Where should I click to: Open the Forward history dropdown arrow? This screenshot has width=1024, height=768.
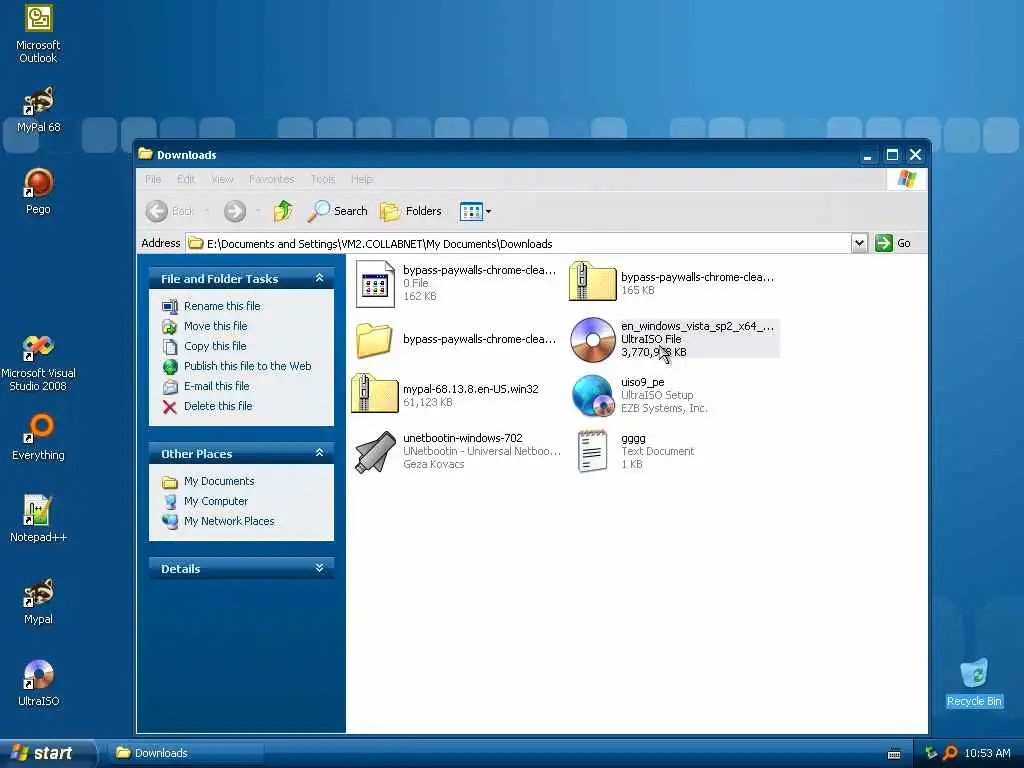pyautogui.click(x=258, y=211)
